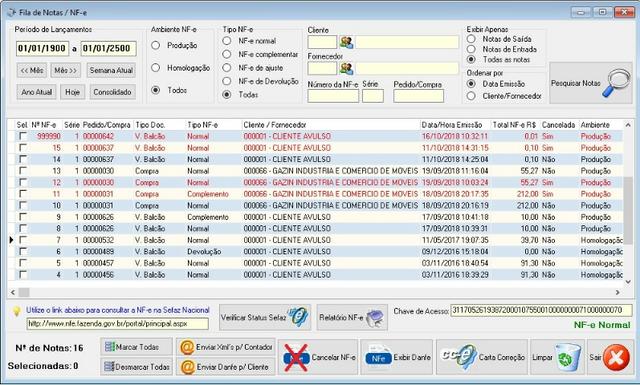Screen dimensions: 640x385
Task: Click the Limpar recycle bin button
Action: coord(557,357)
